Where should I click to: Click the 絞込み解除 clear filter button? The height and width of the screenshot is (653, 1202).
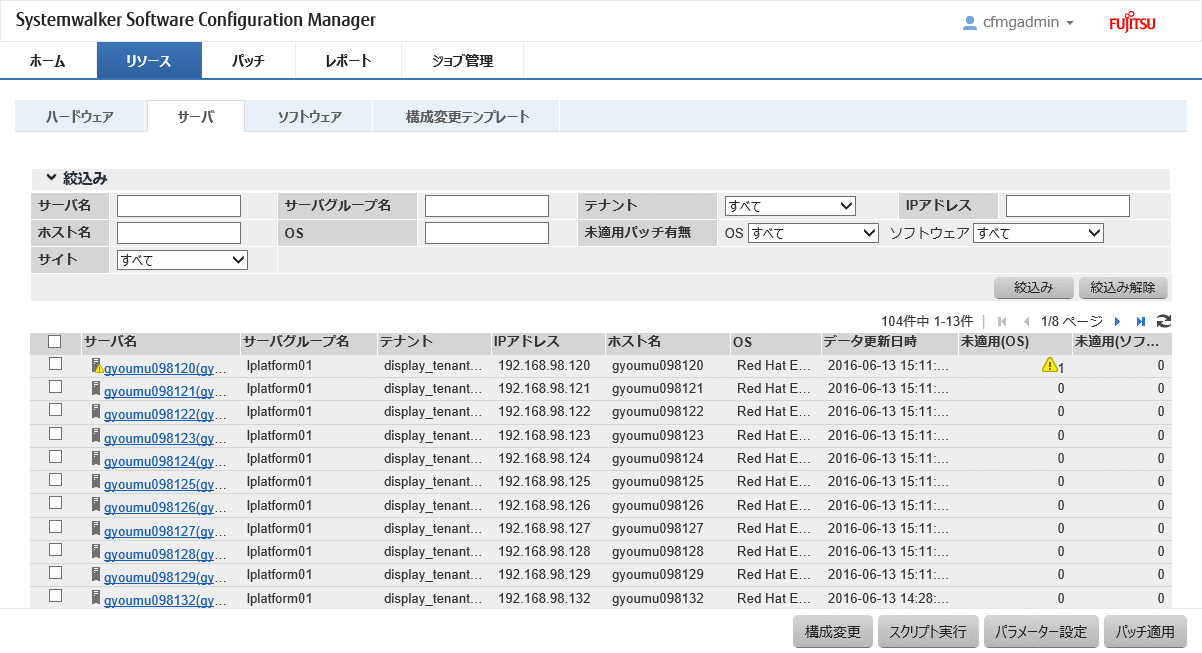1123,288
